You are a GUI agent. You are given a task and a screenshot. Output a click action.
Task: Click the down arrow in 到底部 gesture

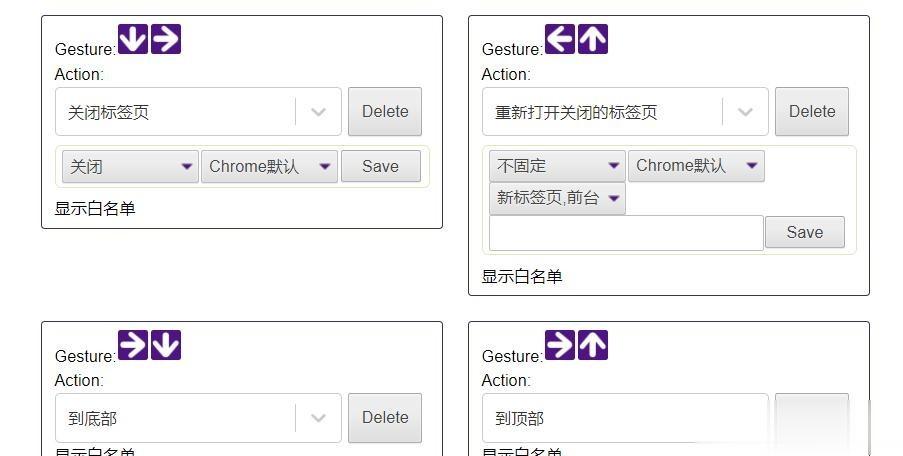click(166, 346)
